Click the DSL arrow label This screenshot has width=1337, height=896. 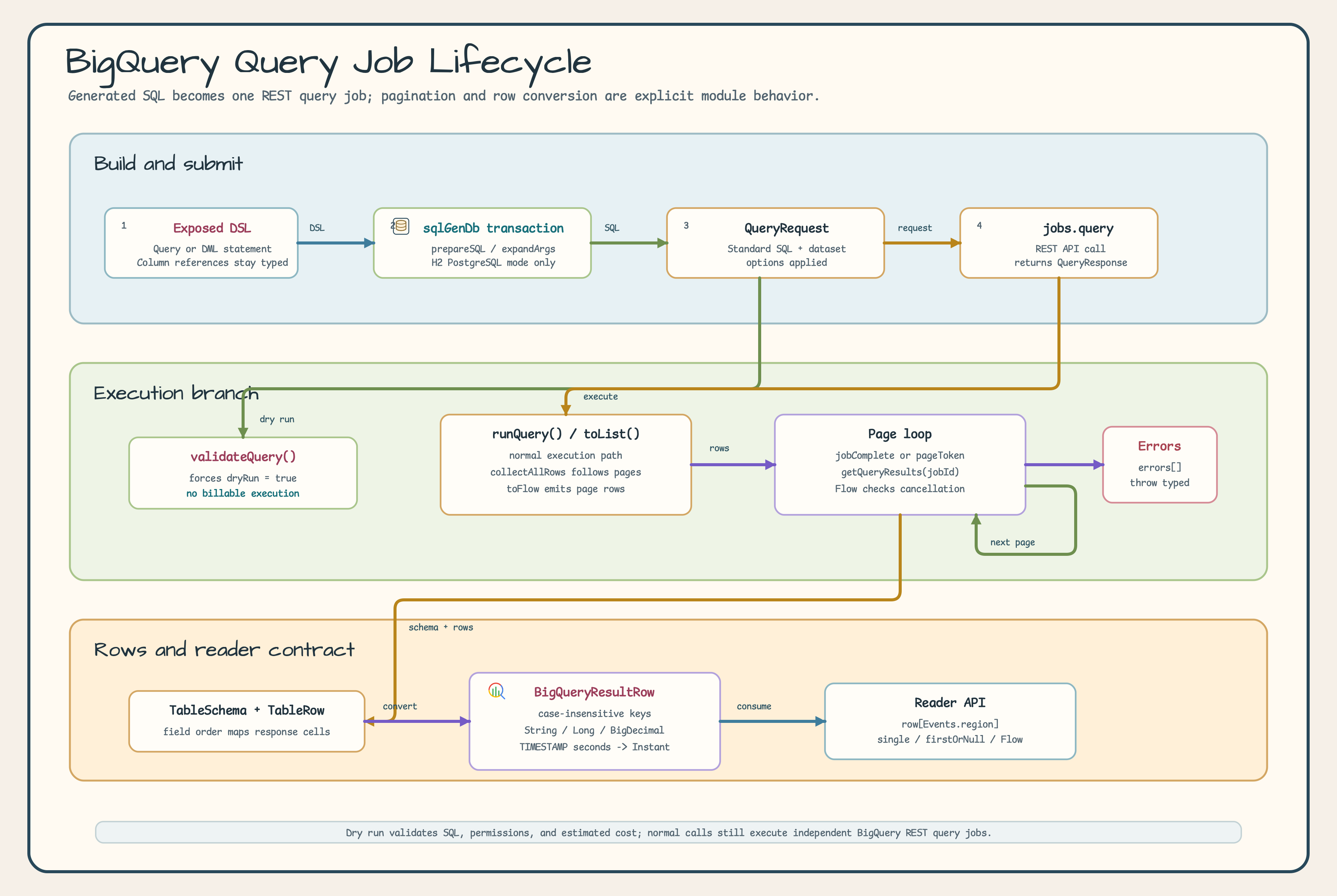(317, 227)
